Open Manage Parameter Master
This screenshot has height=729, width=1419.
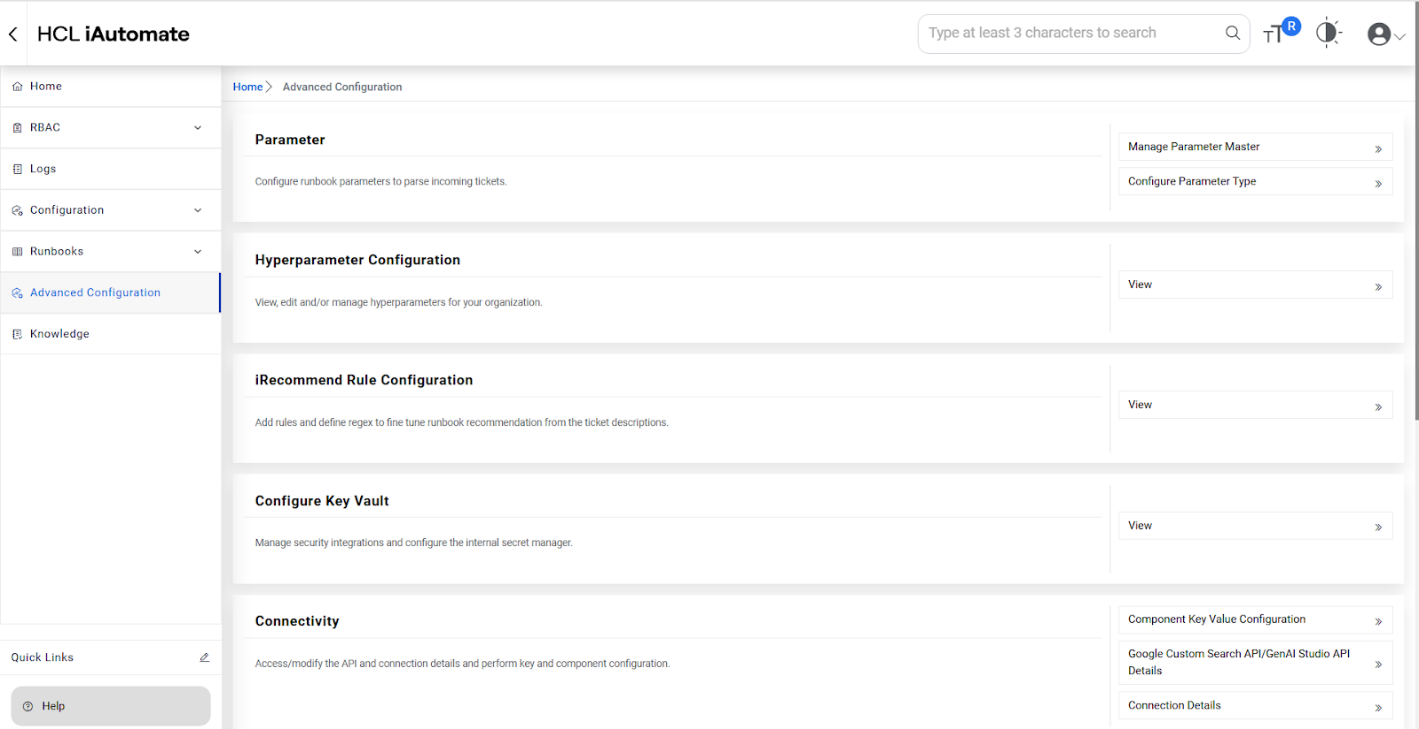pos(1254,147)
